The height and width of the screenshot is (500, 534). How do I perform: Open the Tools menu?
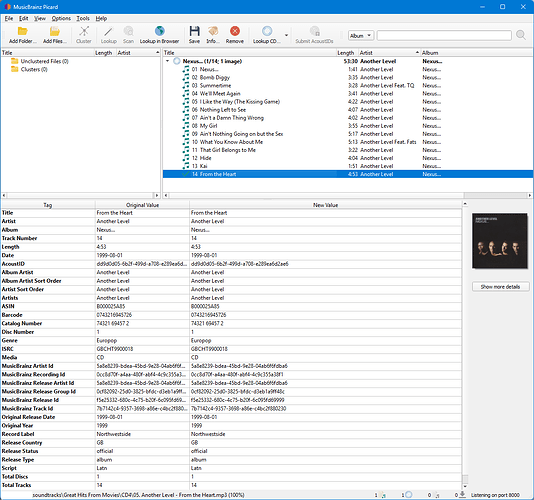tap(83, 18)
